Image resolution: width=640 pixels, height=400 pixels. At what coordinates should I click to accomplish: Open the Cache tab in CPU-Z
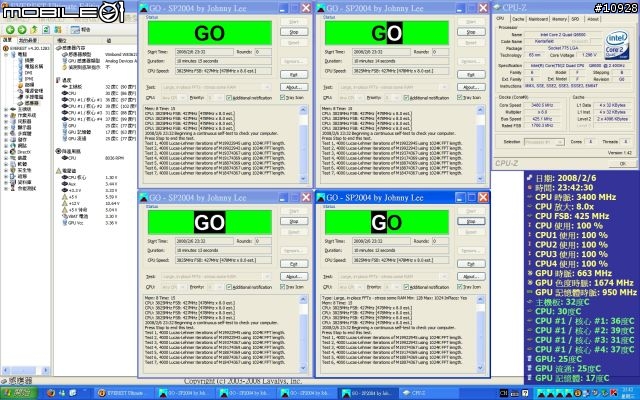(518, 19)
